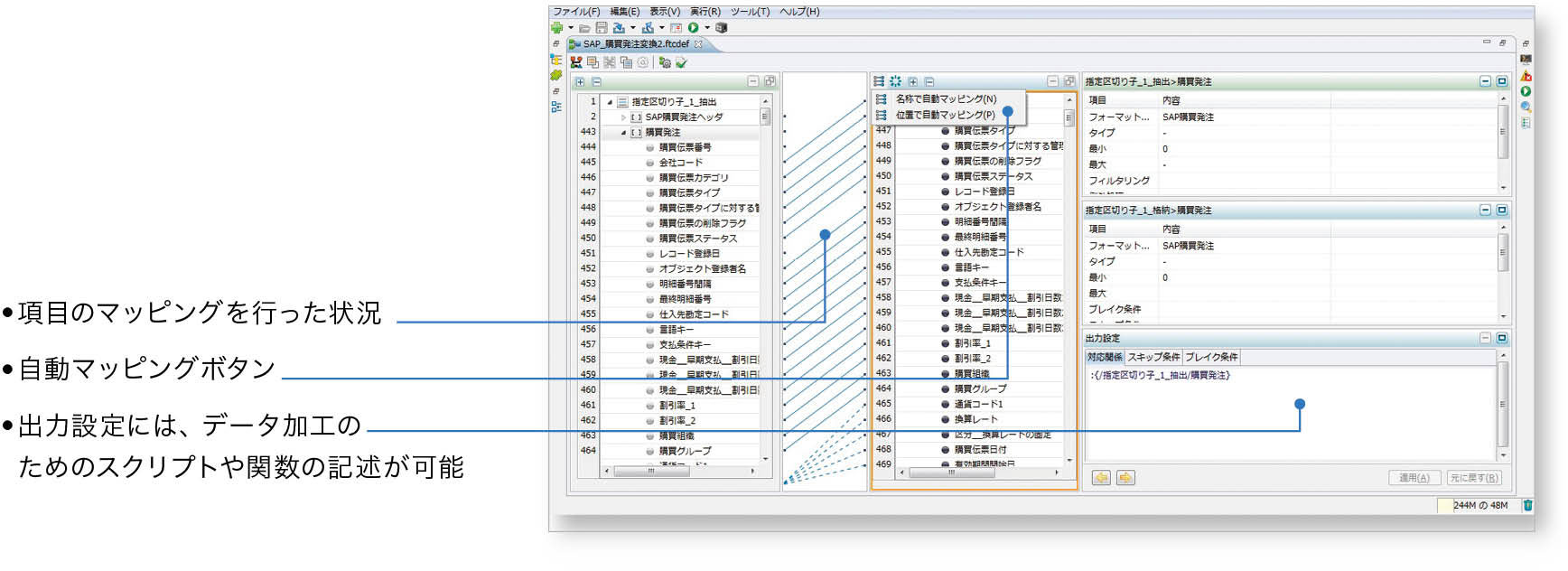Switch to the スキップ条件 tab

(x=1153, y=357)
